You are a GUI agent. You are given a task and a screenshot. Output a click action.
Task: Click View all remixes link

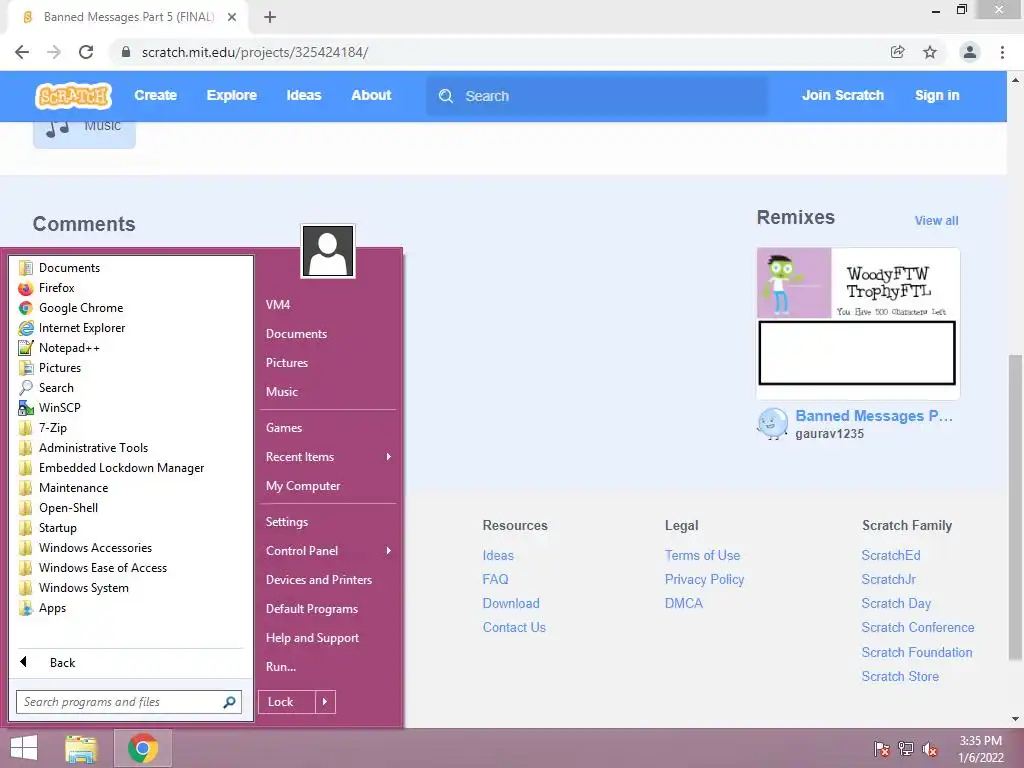(x=936, y=221)
